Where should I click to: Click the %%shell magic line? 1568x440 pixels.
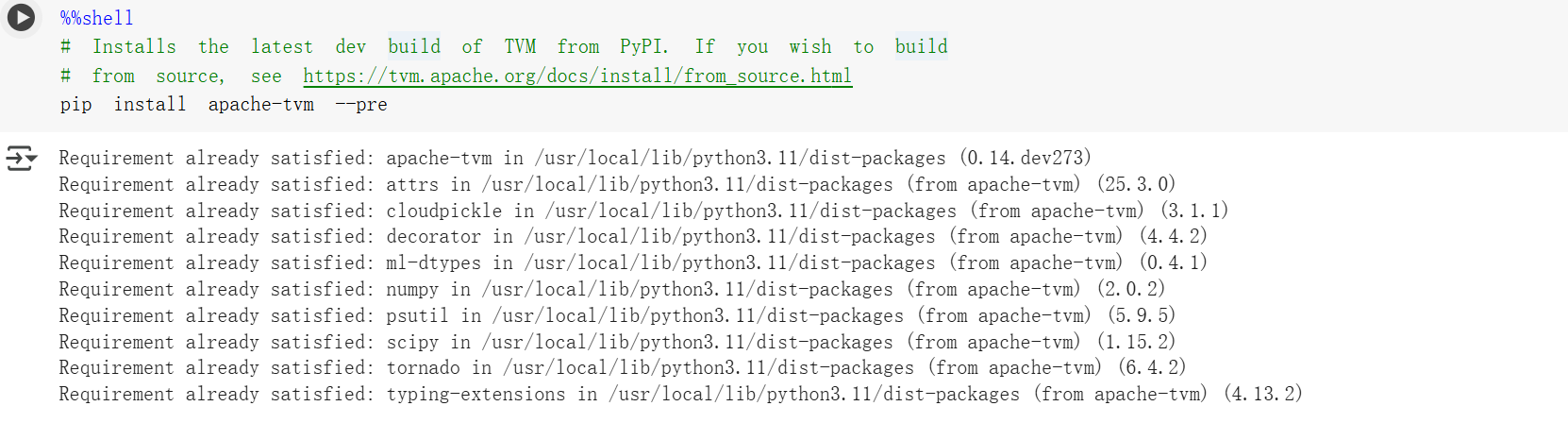tap(97, 18)
